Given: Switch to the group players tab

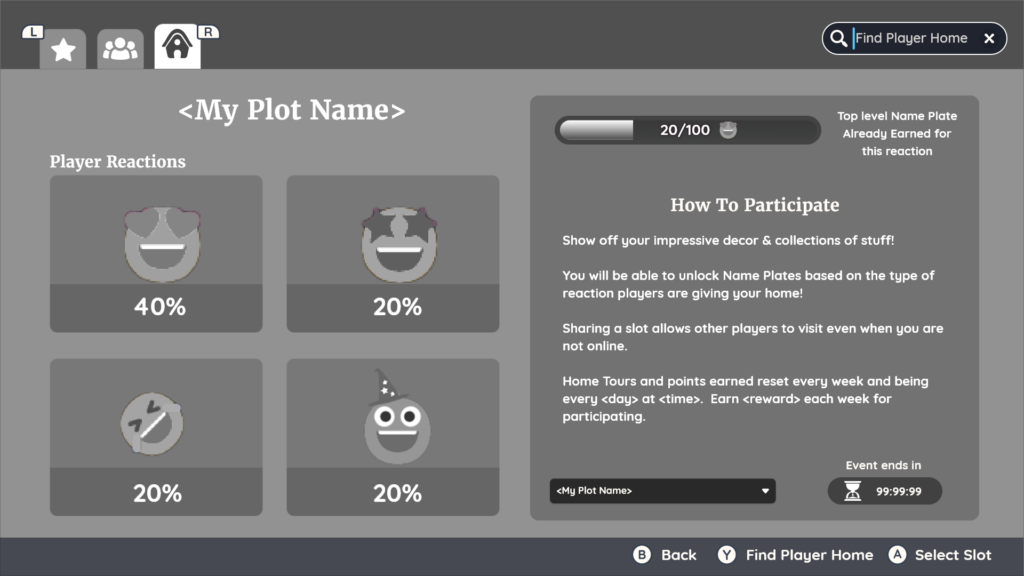Looking at the screenshot, I should pos(120,49).
